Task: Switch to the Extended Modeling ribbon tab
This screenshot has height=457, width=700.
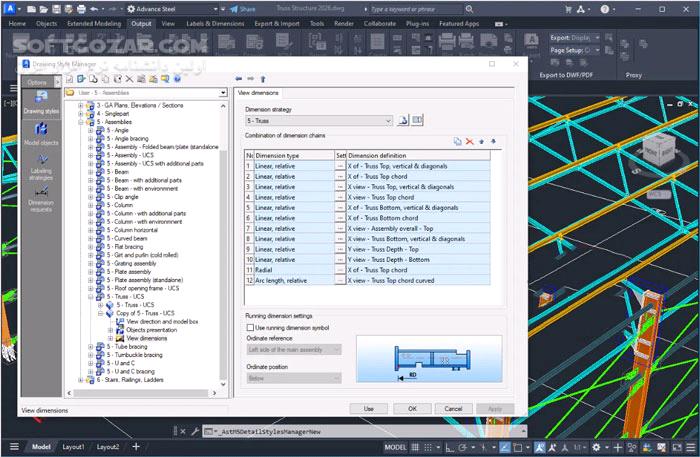Action: 96,22
